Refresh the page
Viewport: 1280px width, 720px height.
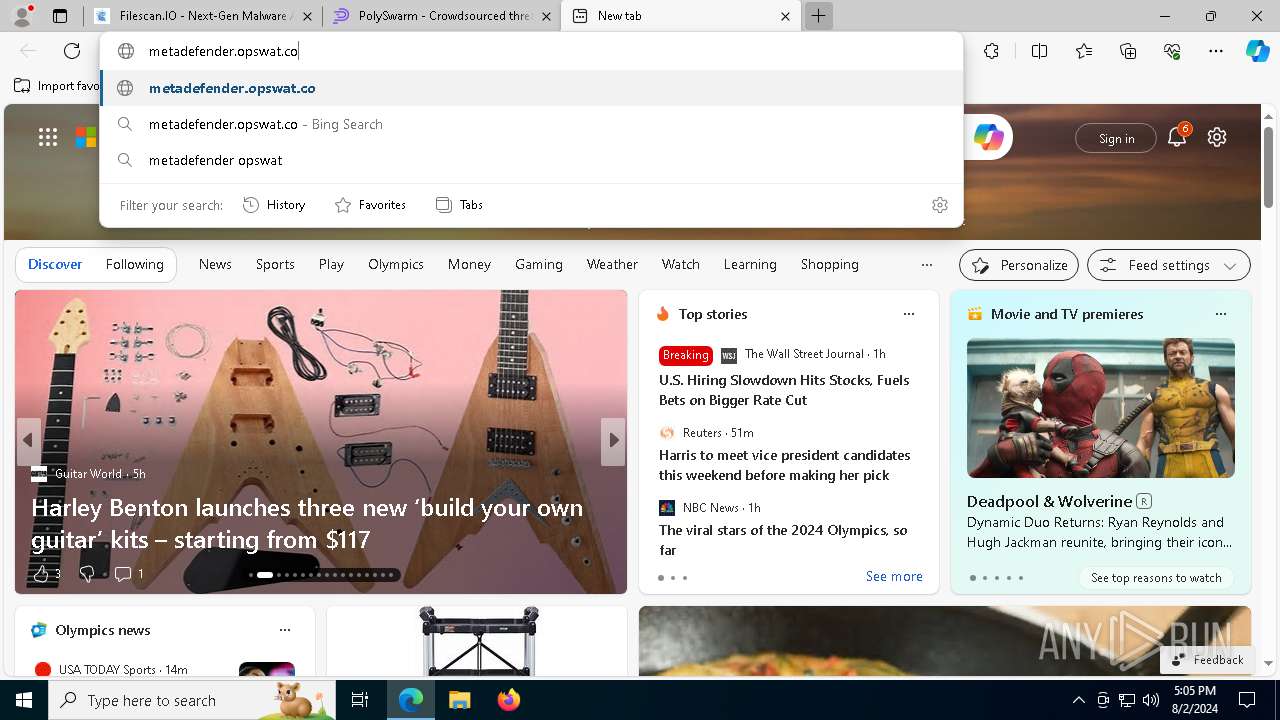pyautogui.click(x=72, y=51)
